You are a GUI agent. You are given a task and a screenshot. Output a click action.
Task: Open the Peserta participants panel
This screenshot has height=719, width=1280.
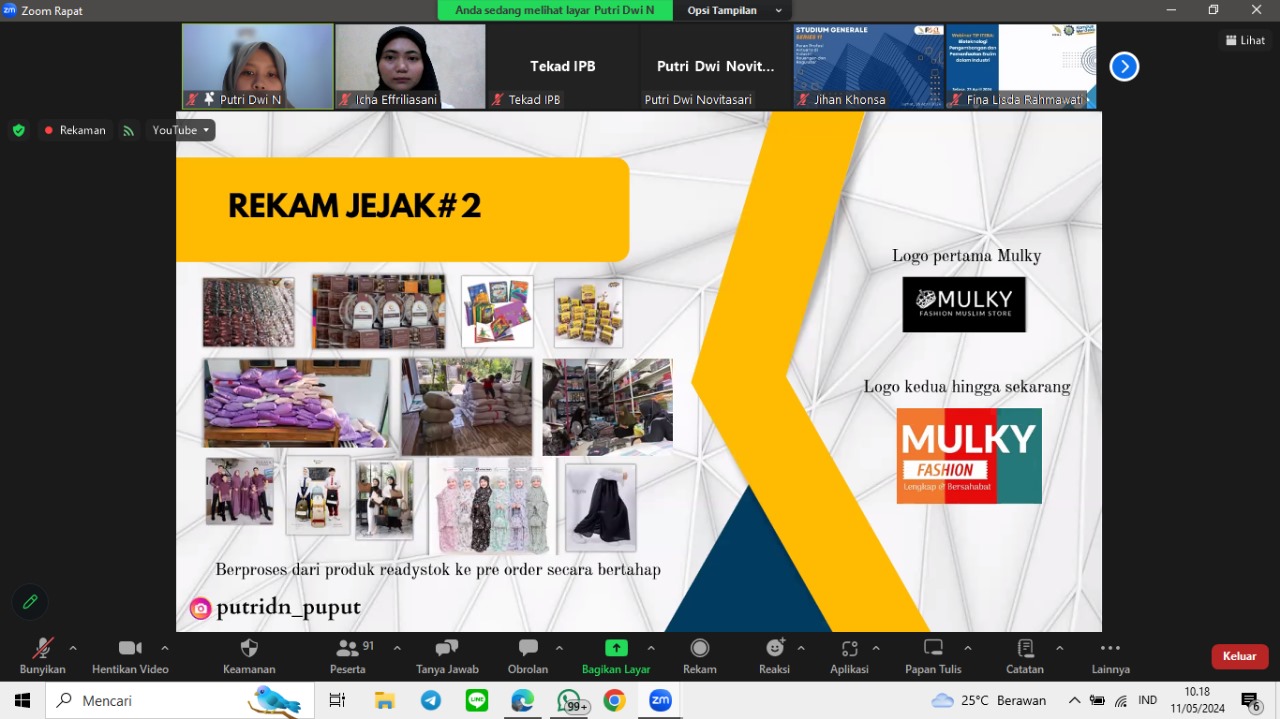coord(348,655)
